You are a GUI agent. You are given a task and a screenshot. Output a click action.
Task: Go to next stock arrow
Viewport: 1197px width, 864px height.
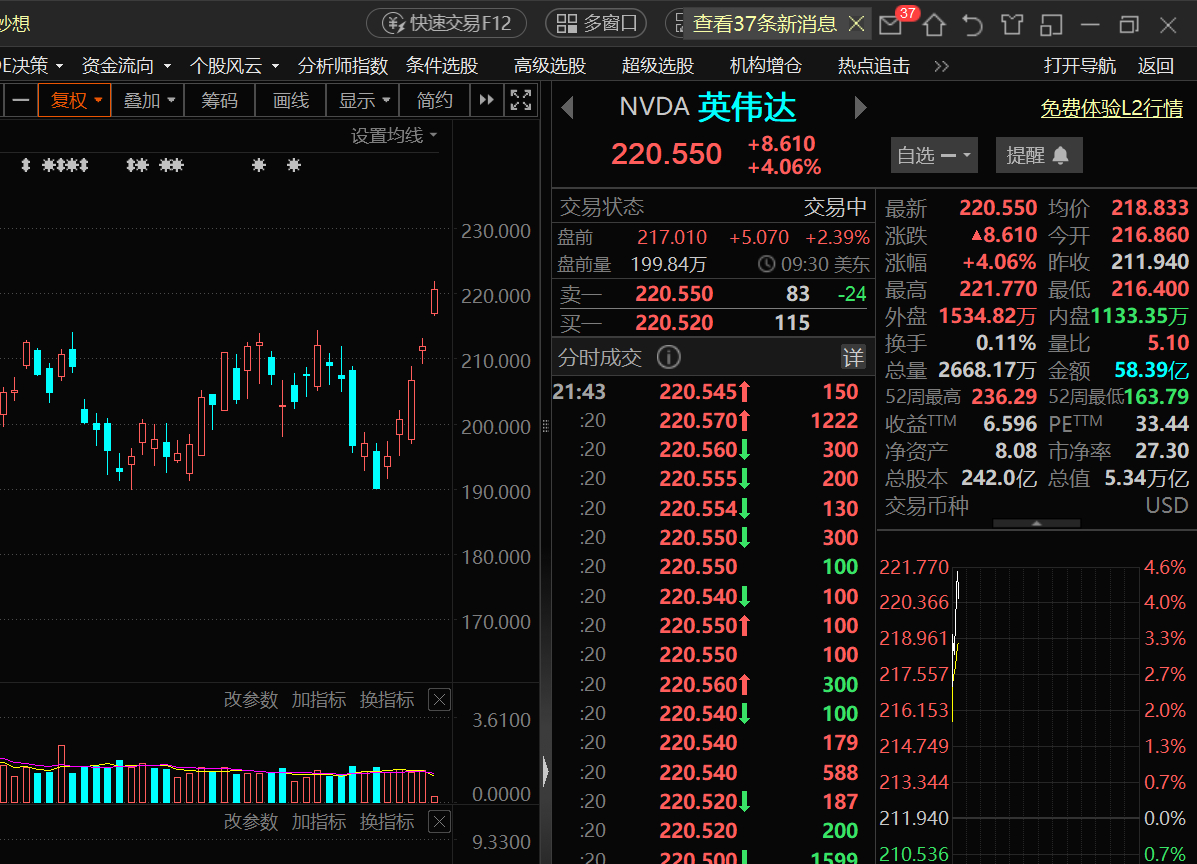pos(860,108)
